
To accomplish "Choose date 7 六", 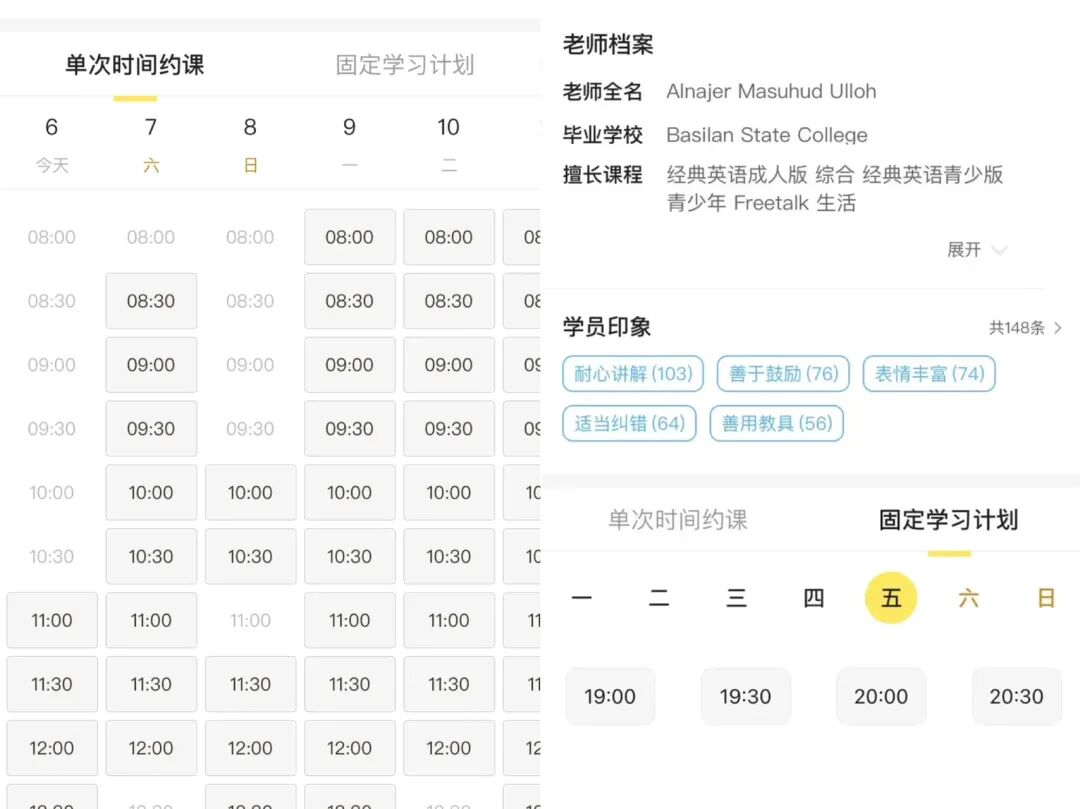I will tap(151, 145).
